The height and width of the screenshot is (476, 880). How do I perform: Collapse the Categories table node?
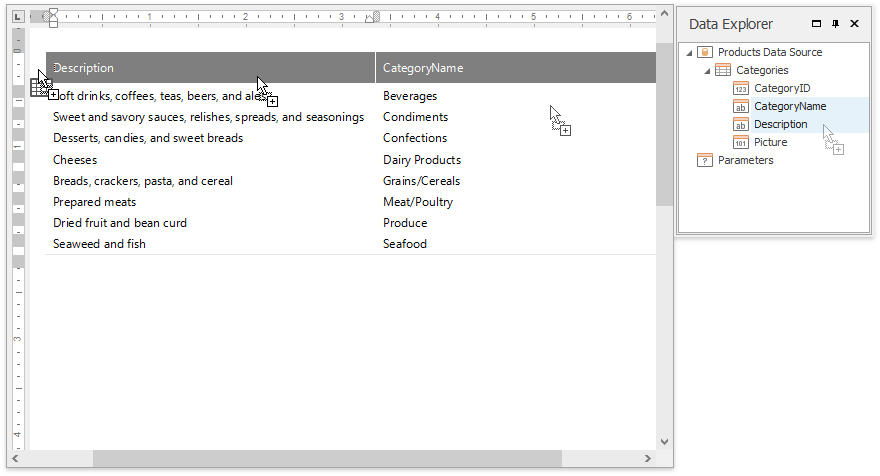pyautogui.click(x=708, y=71)
